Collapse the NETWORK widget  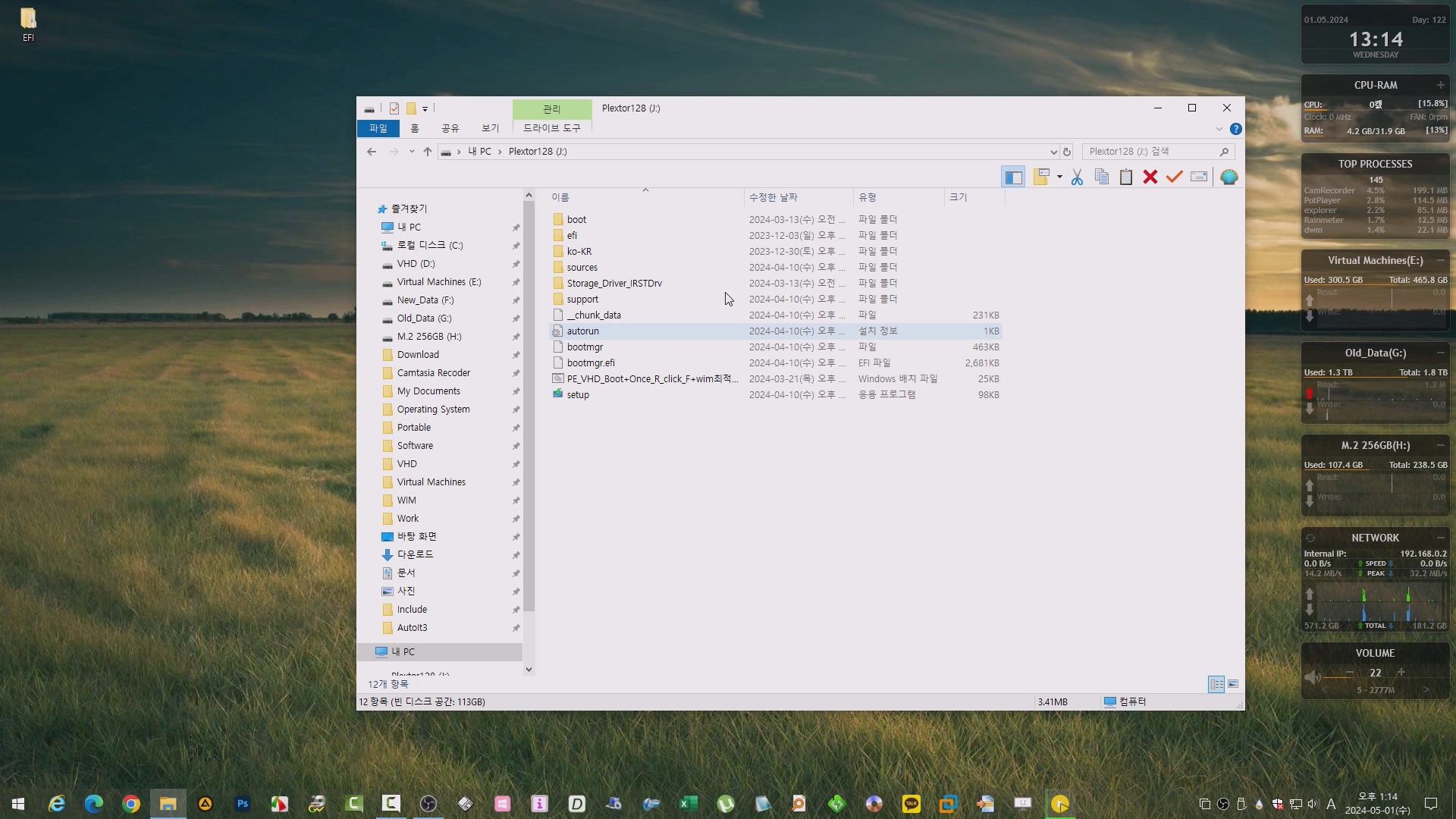(x=1440, y=538)
